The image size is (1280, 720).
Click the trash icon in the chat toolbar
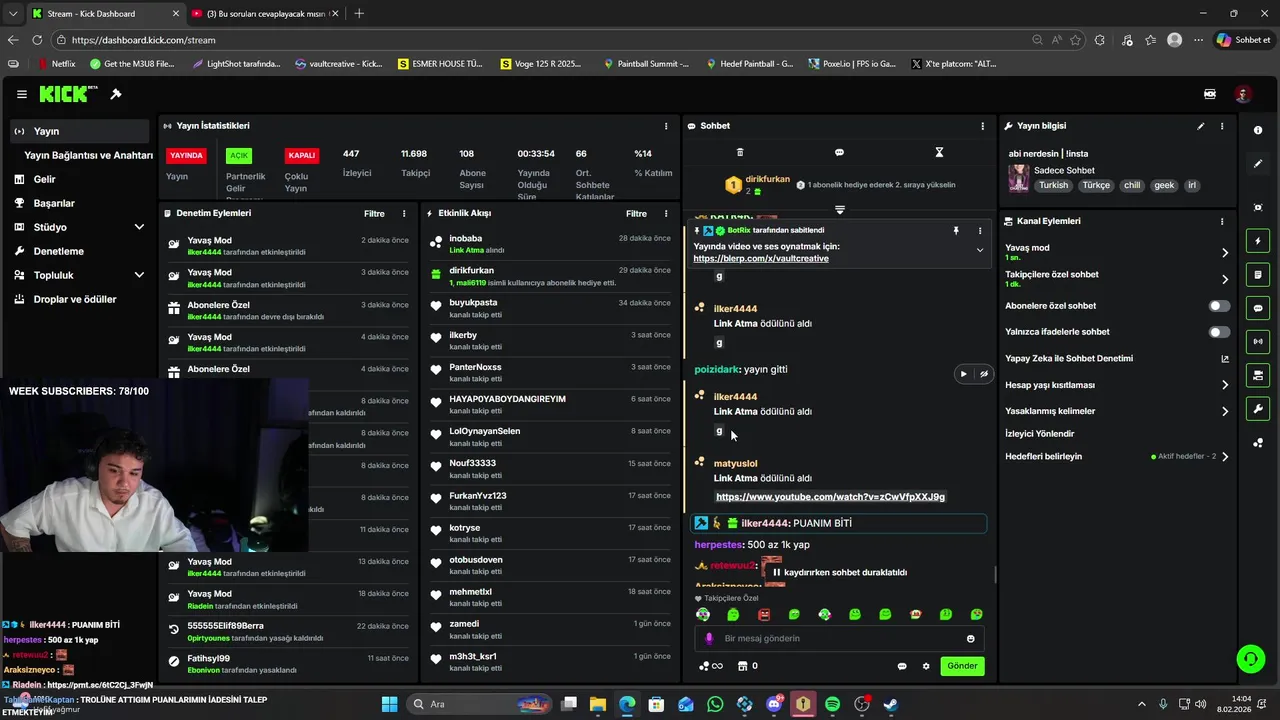pos(740,152)
